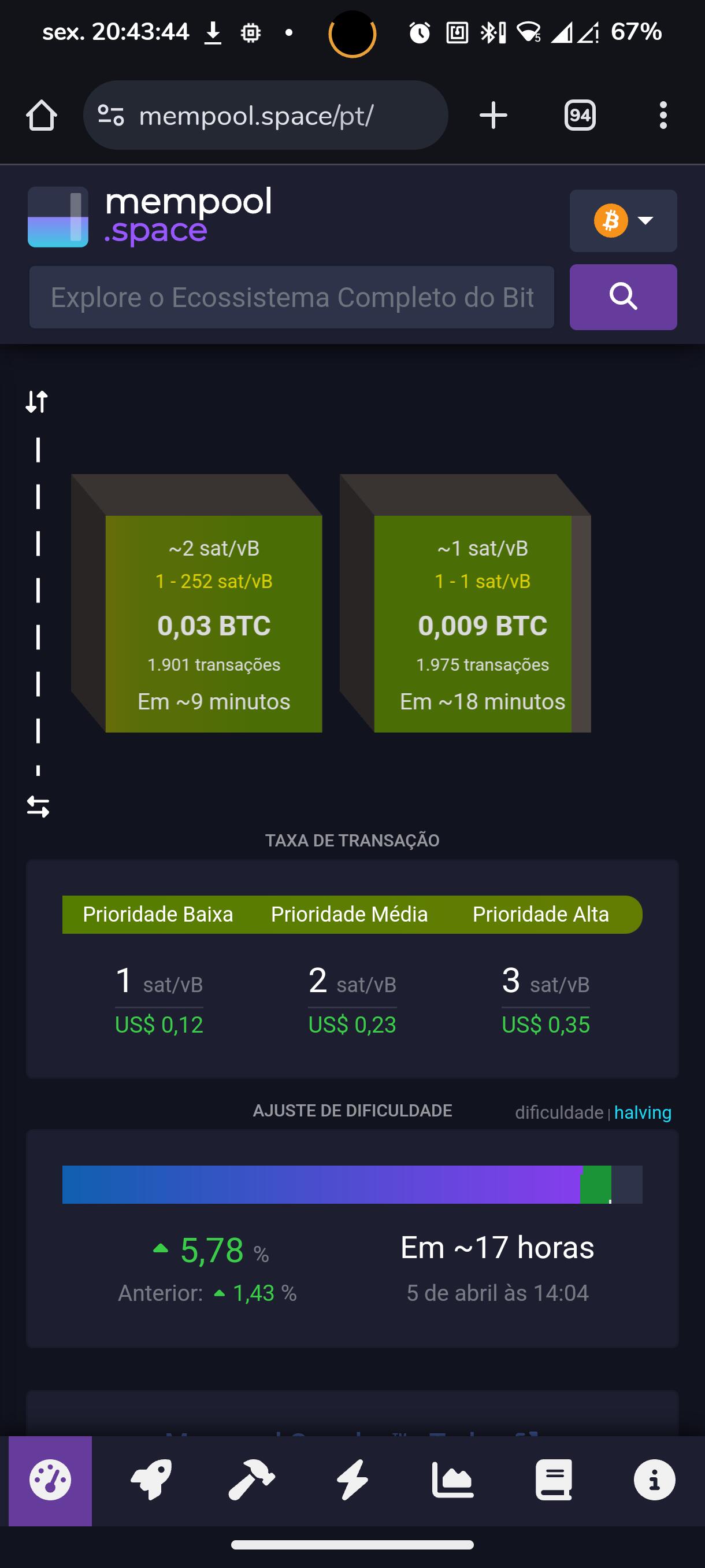Viewport: 705px width, 1568px height.
Task: Open the about info page
Action: pos(655,1480)
